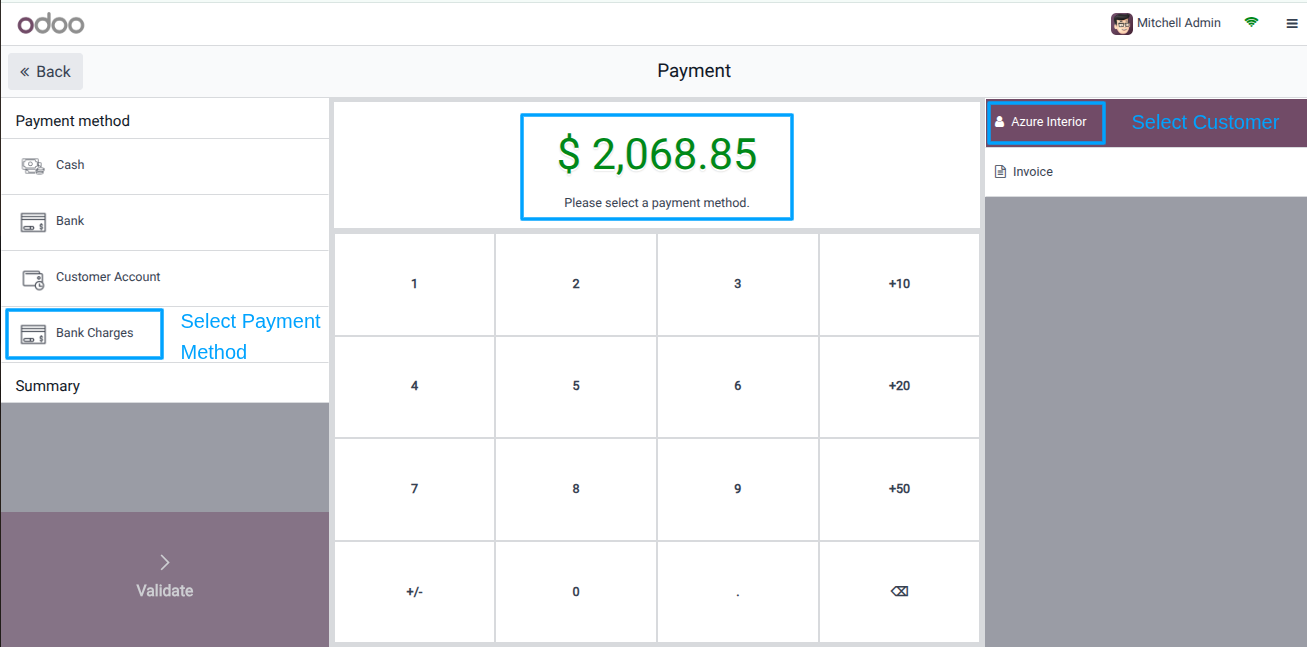Choose Customer Account payment method
Viewport: 1307px width, 647px height.
(165, 278)
